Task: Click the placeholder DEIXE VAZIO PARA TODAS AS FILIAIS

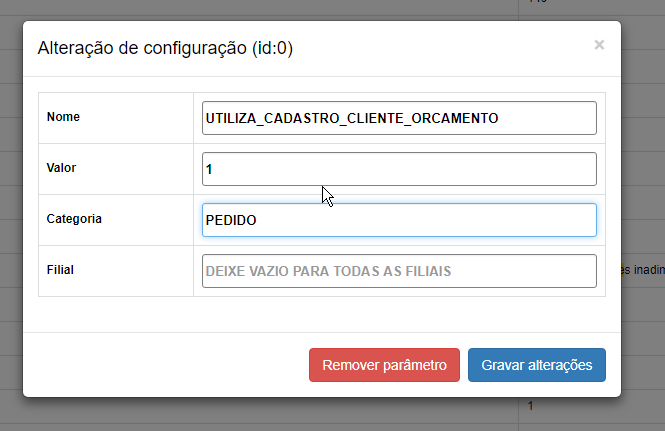Action: point(328,271)
